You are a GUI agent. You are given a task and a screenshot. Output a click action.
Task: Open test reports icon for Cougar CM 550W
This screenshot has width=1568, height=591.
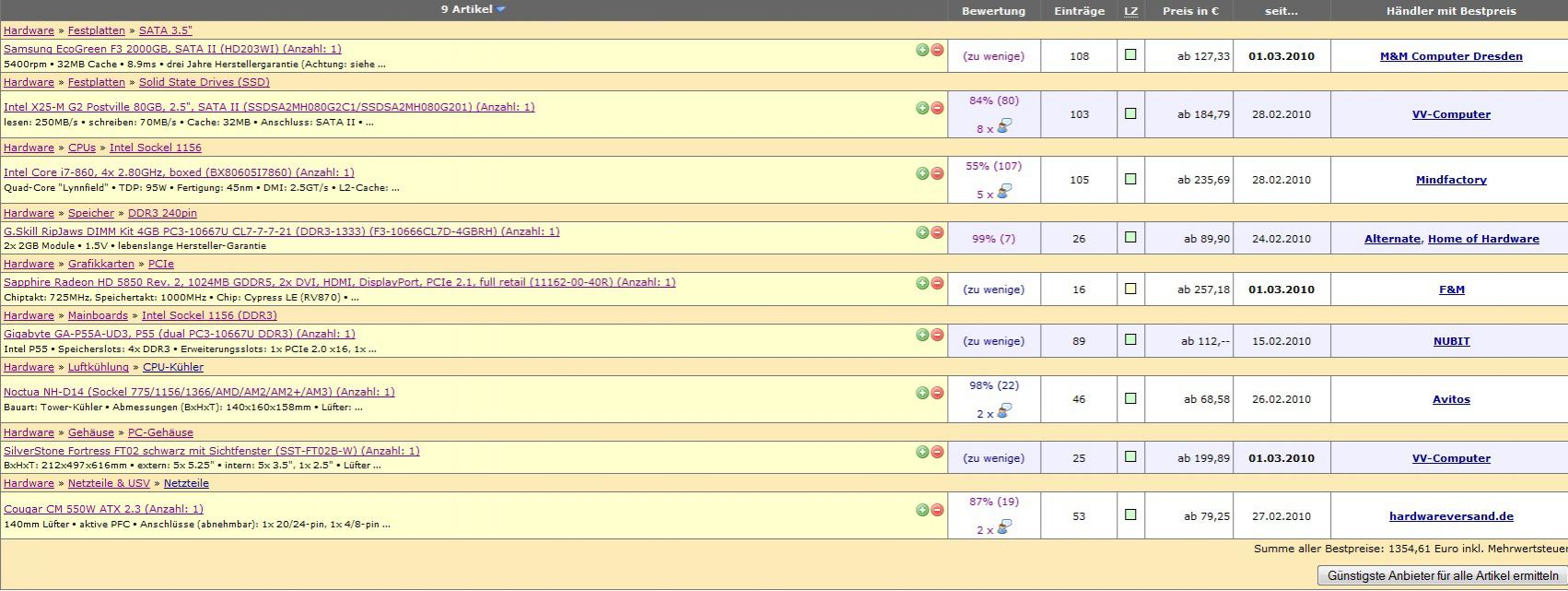(1004, 527)
